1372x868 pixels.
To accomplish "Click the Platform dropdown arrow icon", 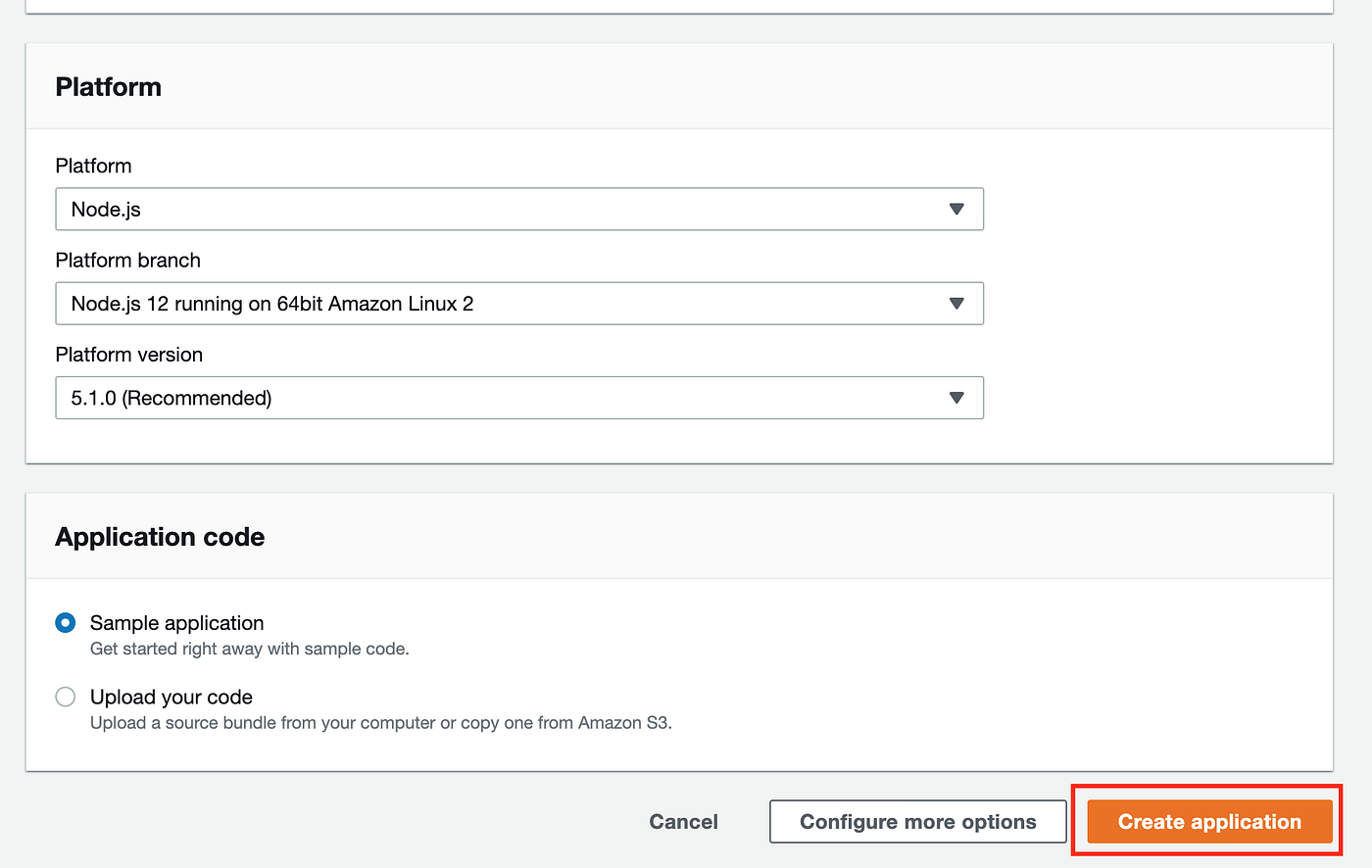I will [x=956, y=209].
